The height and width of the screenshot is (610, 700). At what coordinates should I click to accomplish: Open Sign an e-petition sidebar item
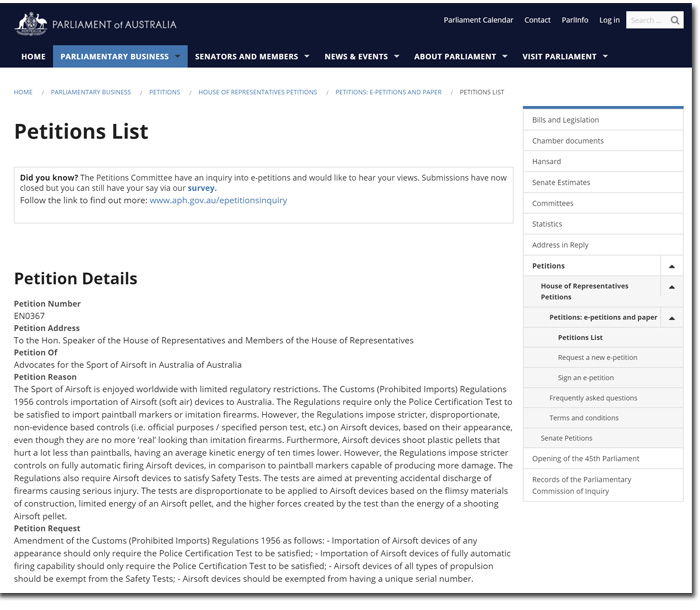(x=586, y=378)
